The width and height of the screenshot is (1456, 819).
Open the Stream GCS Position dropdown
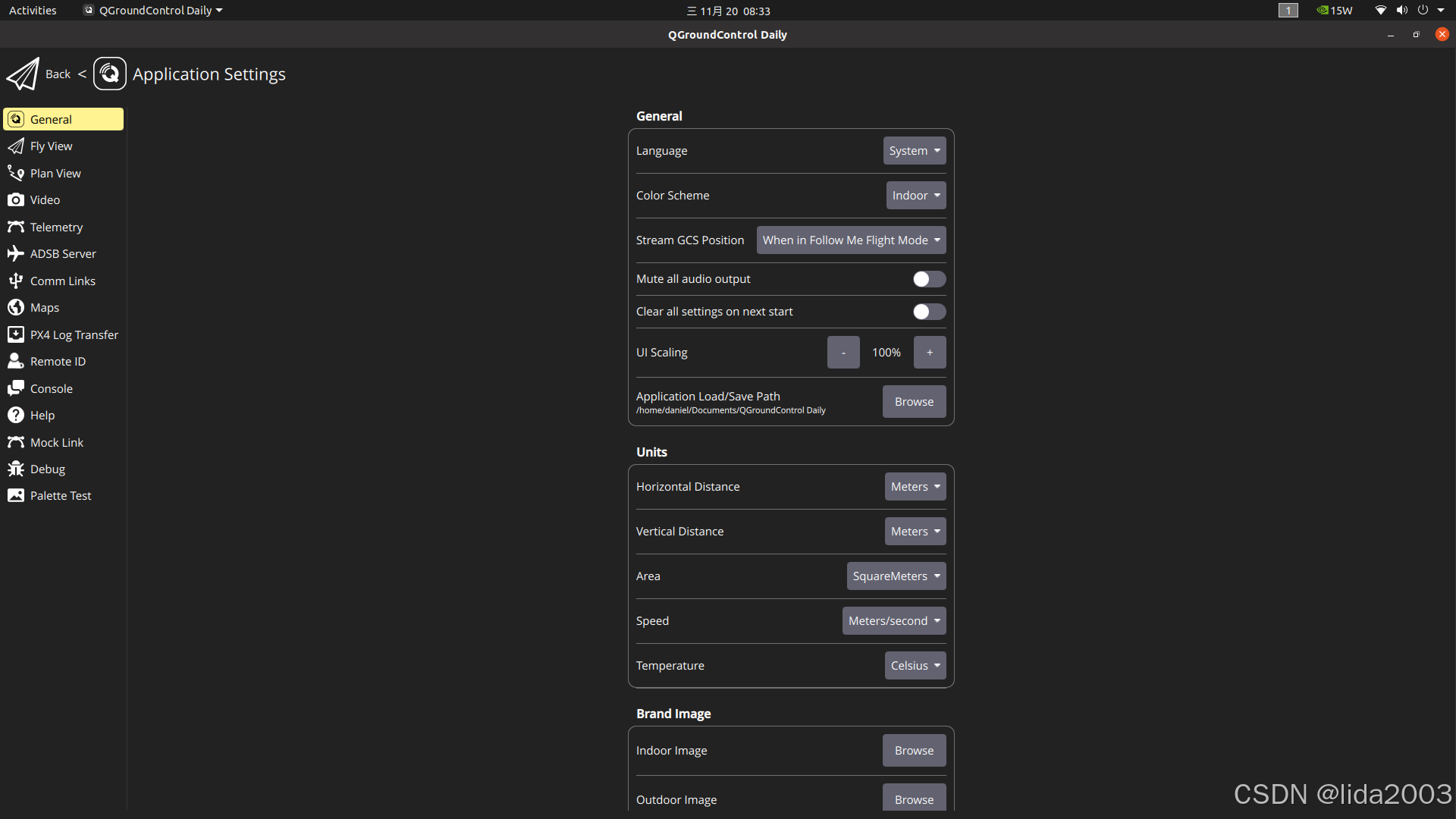pyautogui.click(x=851, y=240)
